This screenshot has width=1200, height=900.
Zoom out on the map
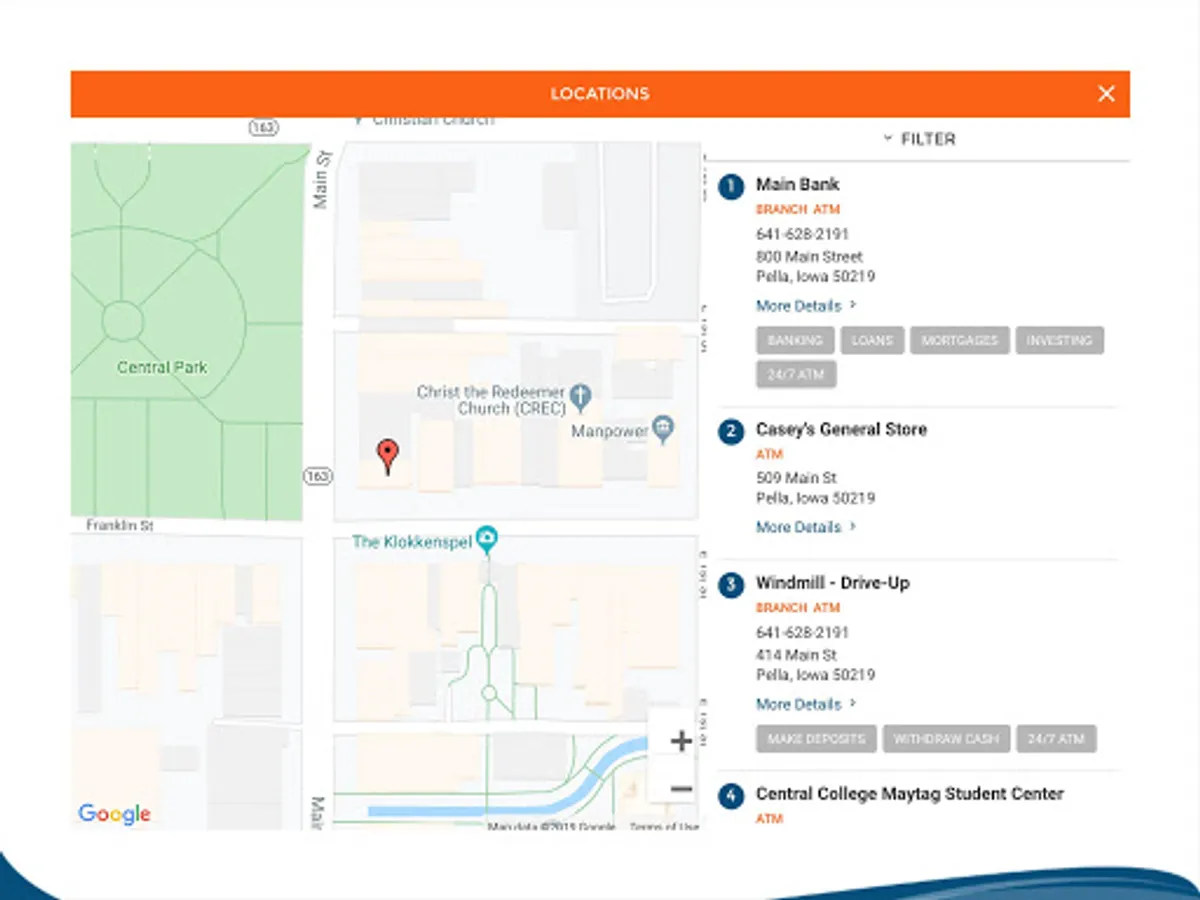tap(681, 789)
